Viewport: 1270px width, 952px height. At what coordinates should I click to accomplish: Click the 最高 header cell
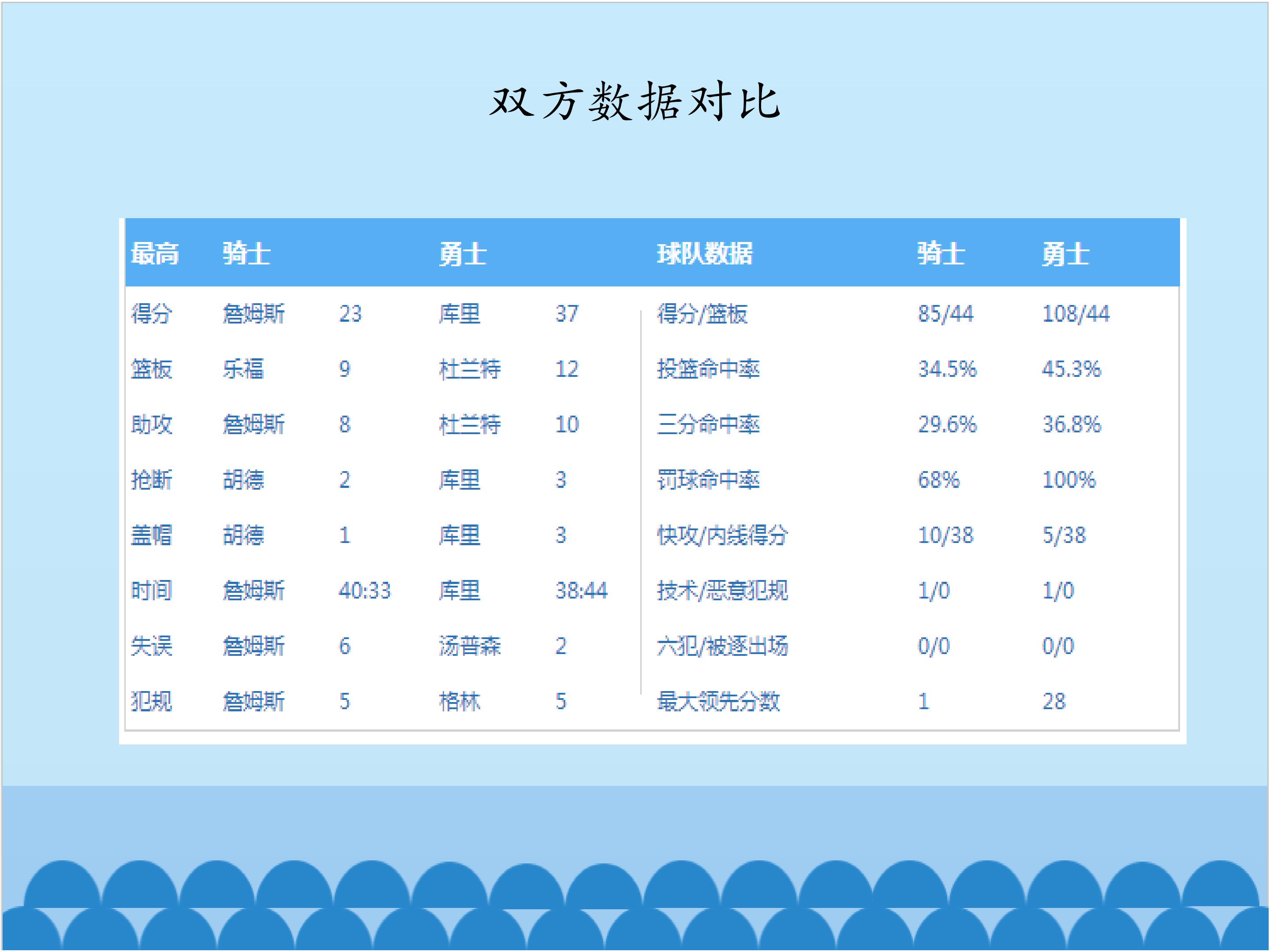[x=155, y=253]
